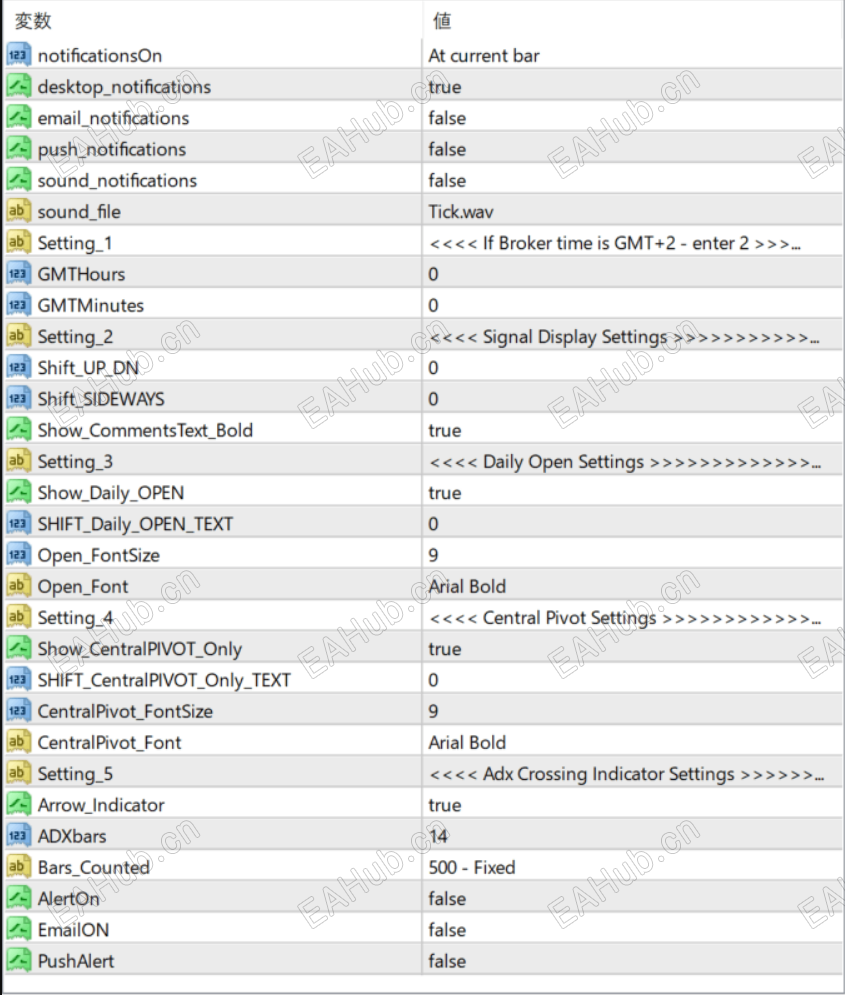The image size is (845, 995).
Task: Click the integer icon beside Open_FontSize
Action: [18, 555]
